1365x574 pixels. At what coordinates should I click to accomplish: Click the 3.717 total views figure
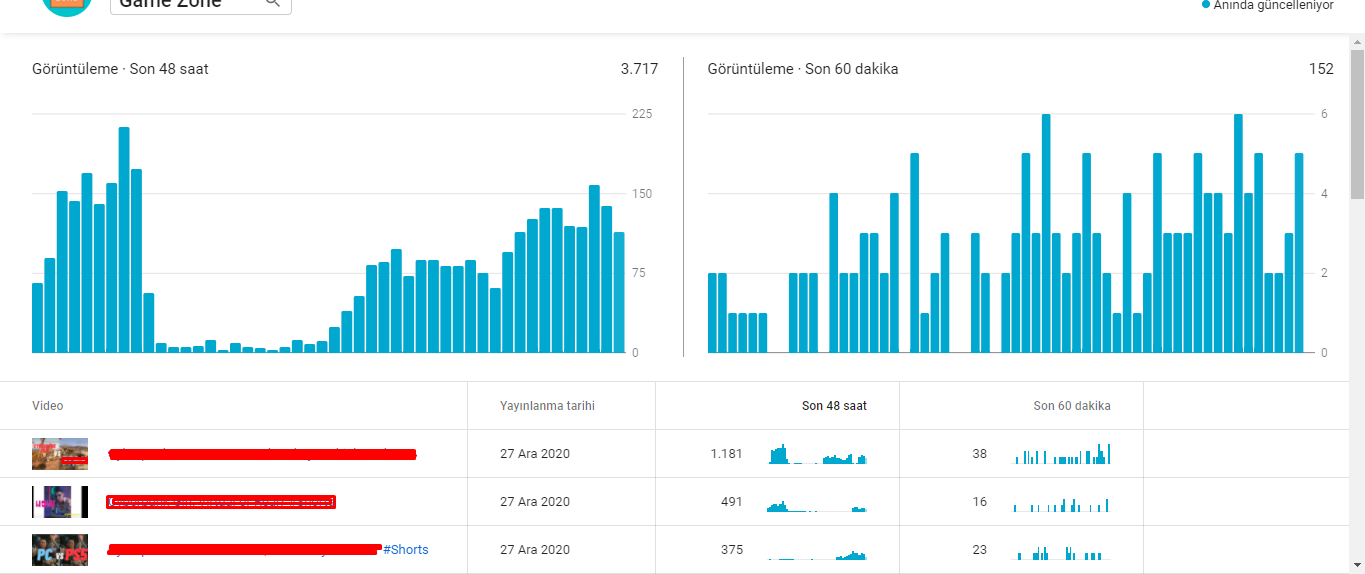pyautogui.click(x=639, y=69)
